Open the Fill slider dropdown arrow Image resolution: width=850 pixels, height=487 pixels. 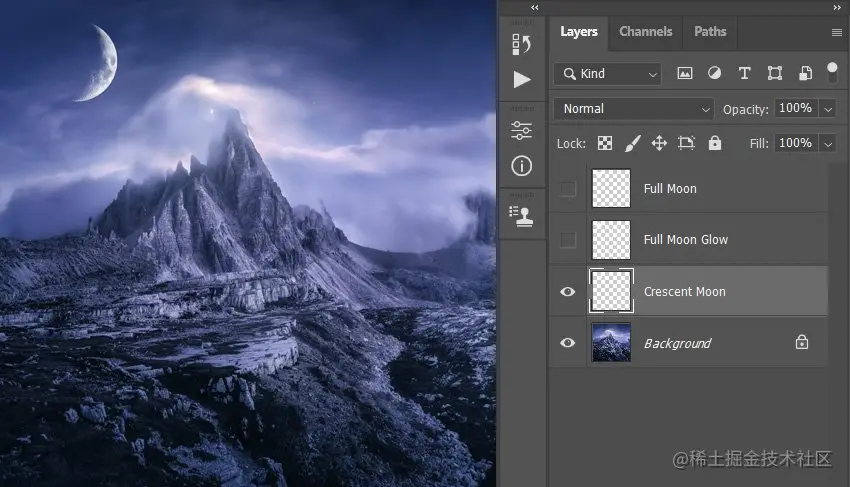pos(828,144)
